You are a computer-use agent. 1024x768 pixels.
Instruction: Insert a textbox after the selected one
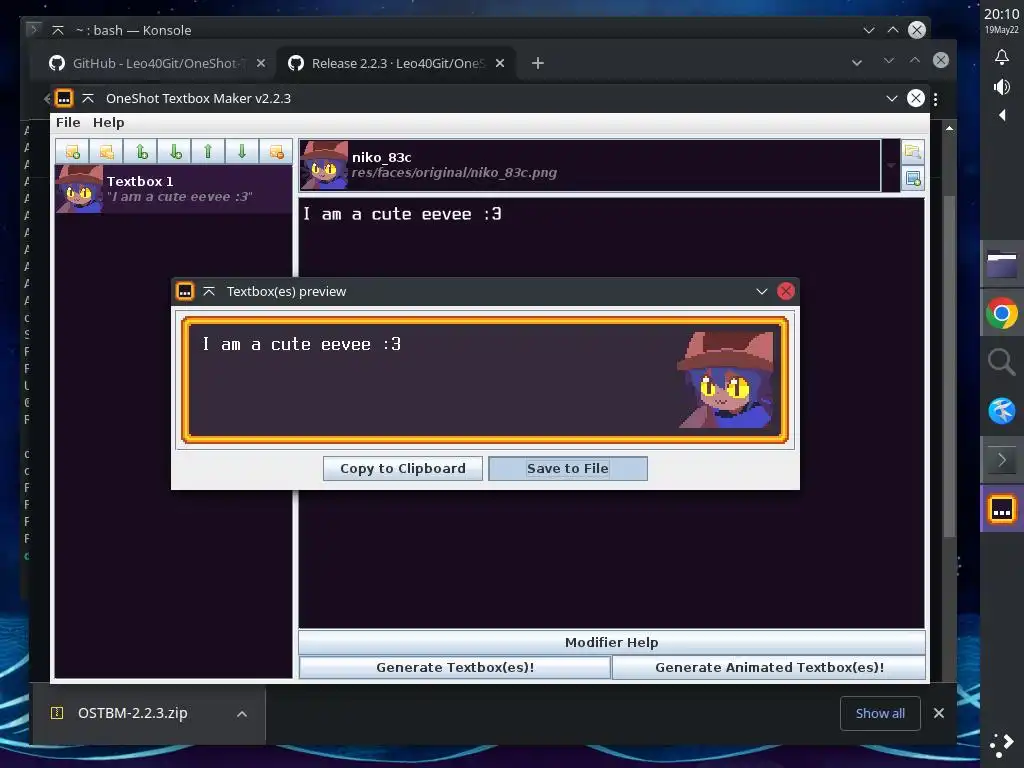click(174, 152)
